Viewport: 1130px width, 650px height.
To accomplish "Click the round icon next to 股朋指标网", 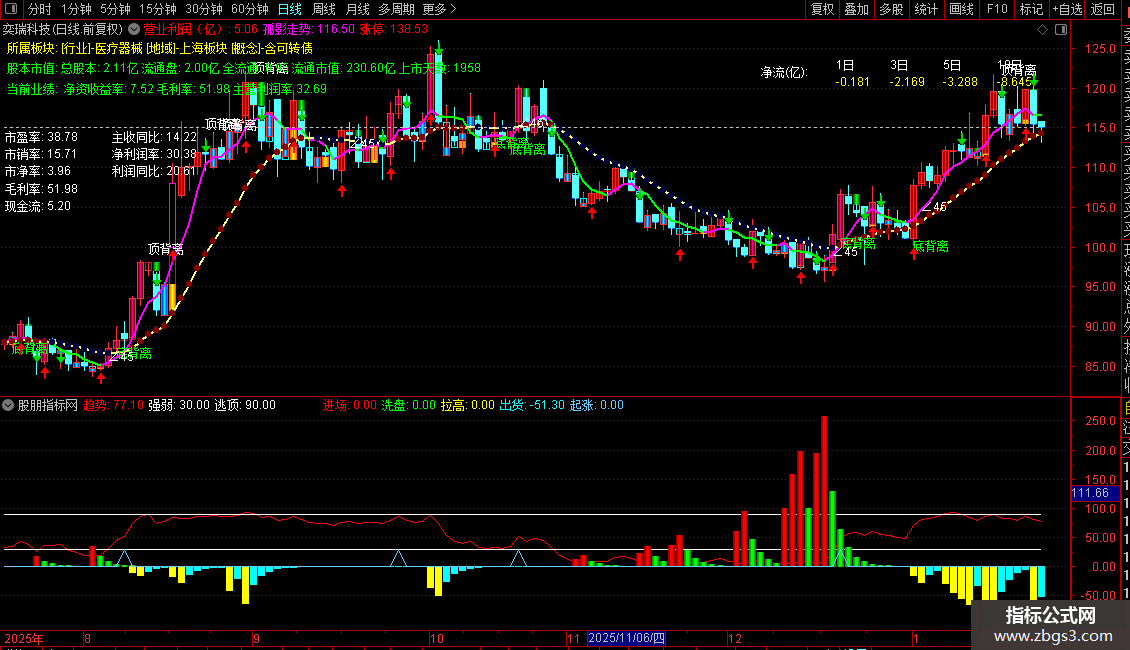I will point(8,405).
